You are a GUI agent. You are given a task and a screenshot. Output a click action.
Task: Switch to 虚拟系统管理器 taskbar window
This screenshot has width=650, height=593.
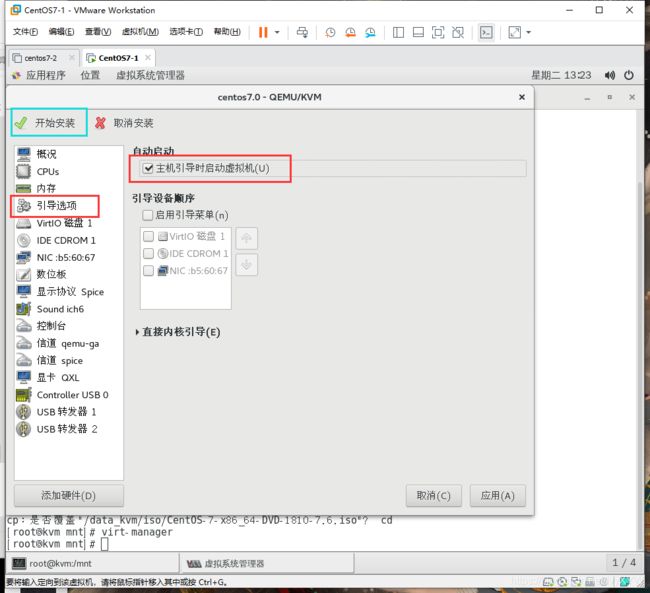(267, 563)
